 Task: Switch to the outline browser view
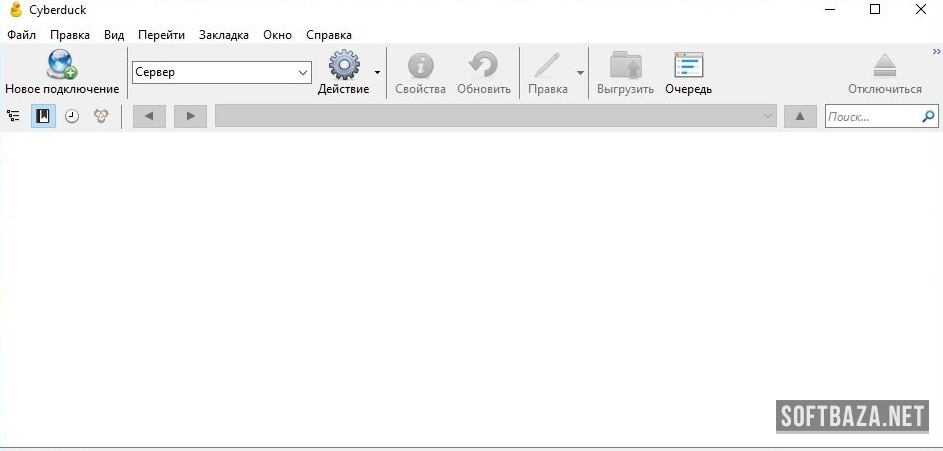tap(14, 116)
